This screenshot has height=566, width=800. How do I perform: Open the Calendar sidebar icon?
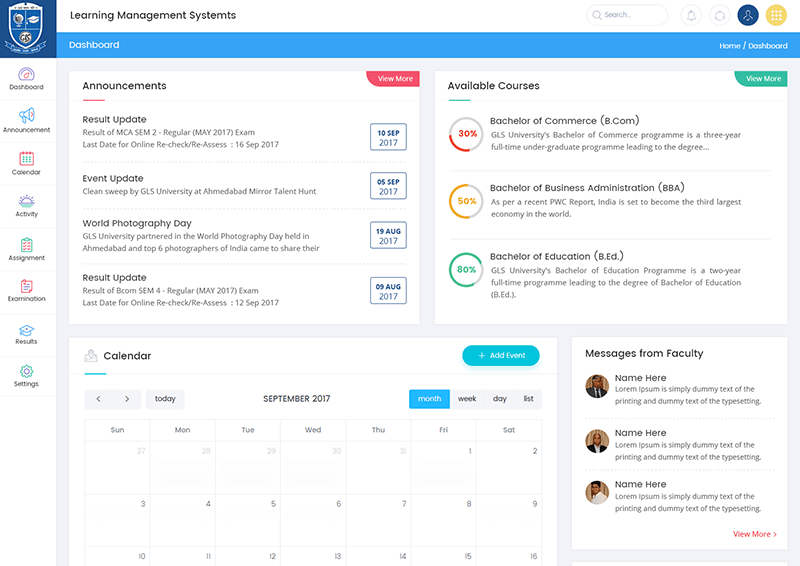[x=27, y=159]
